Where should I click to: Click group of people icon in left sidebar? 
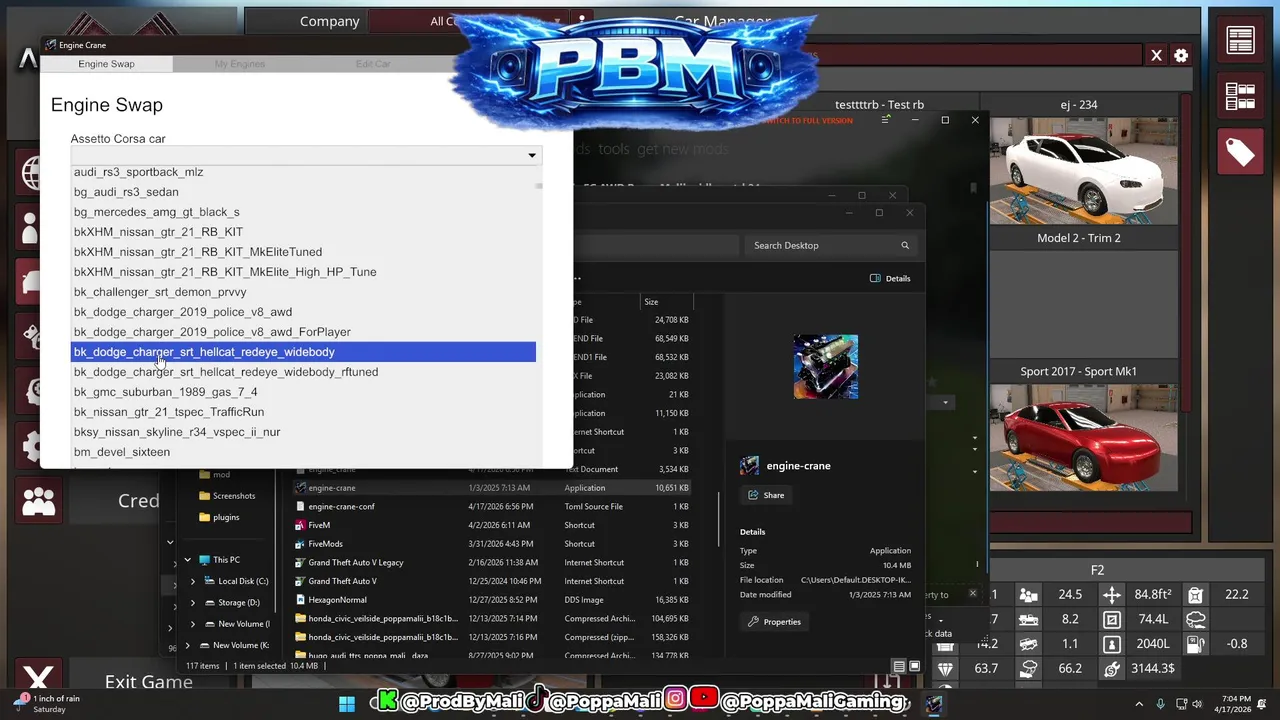pyautogui.click(x=38, y=500)
